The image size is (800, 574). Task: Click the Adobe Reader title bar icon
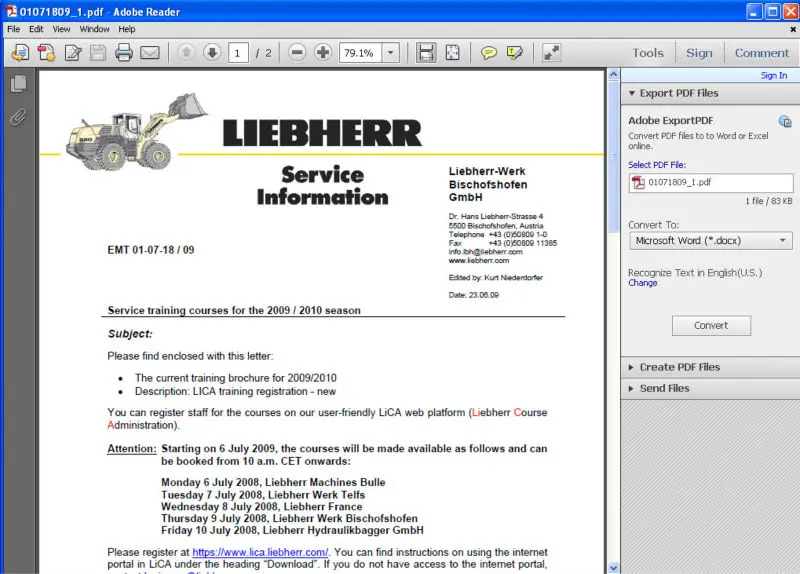11,11
